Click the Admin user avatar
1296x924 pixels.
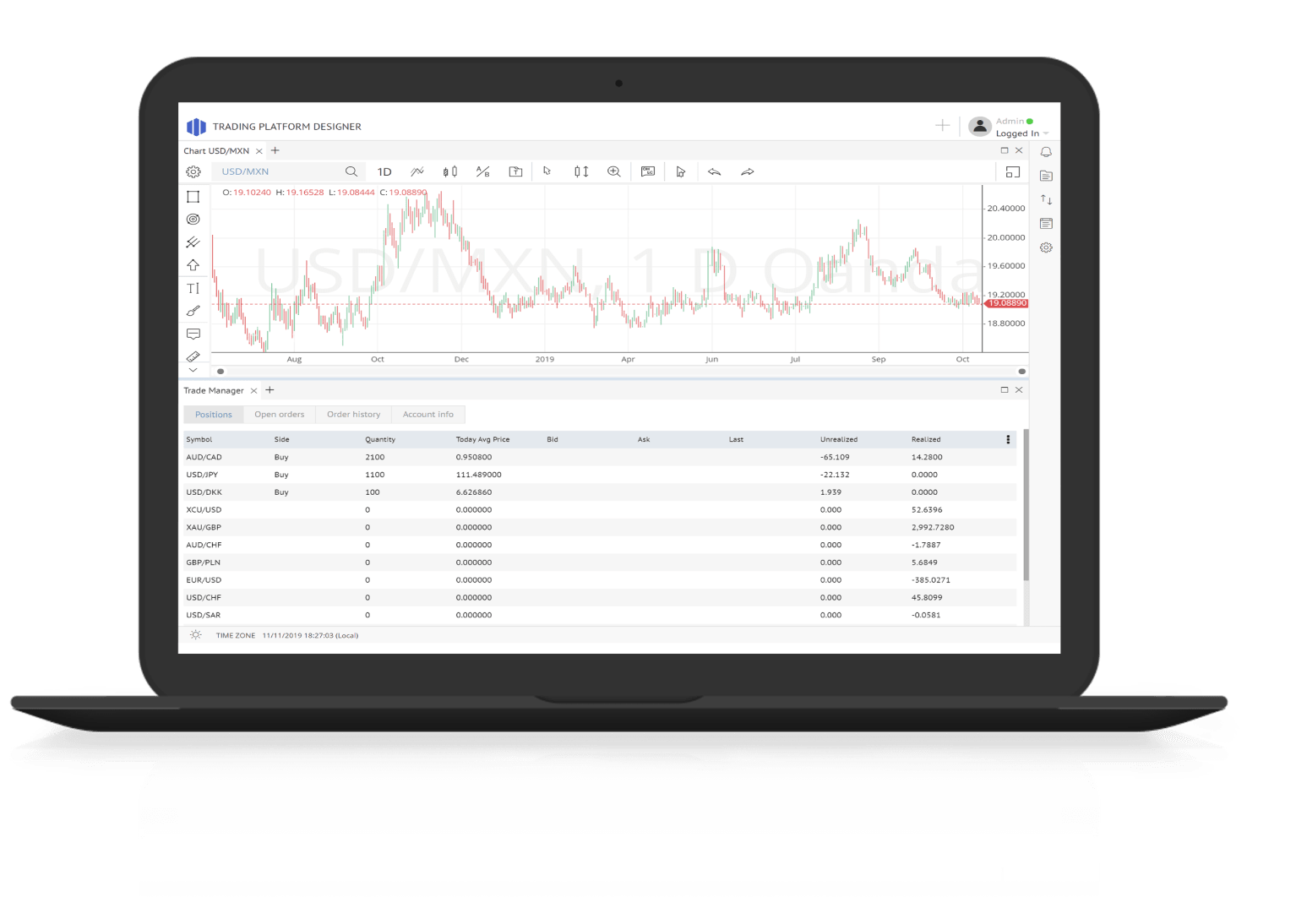click(x=979, y=127)
